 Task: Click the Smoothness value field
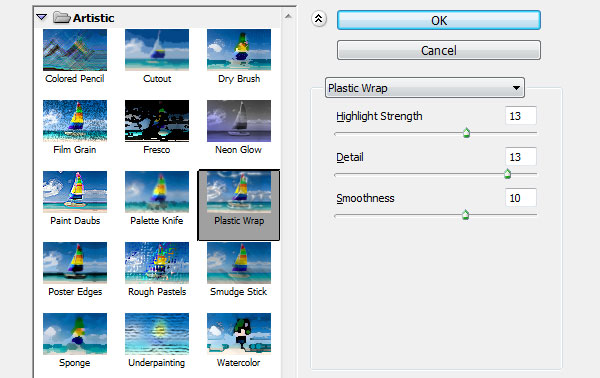pos(521,198)
